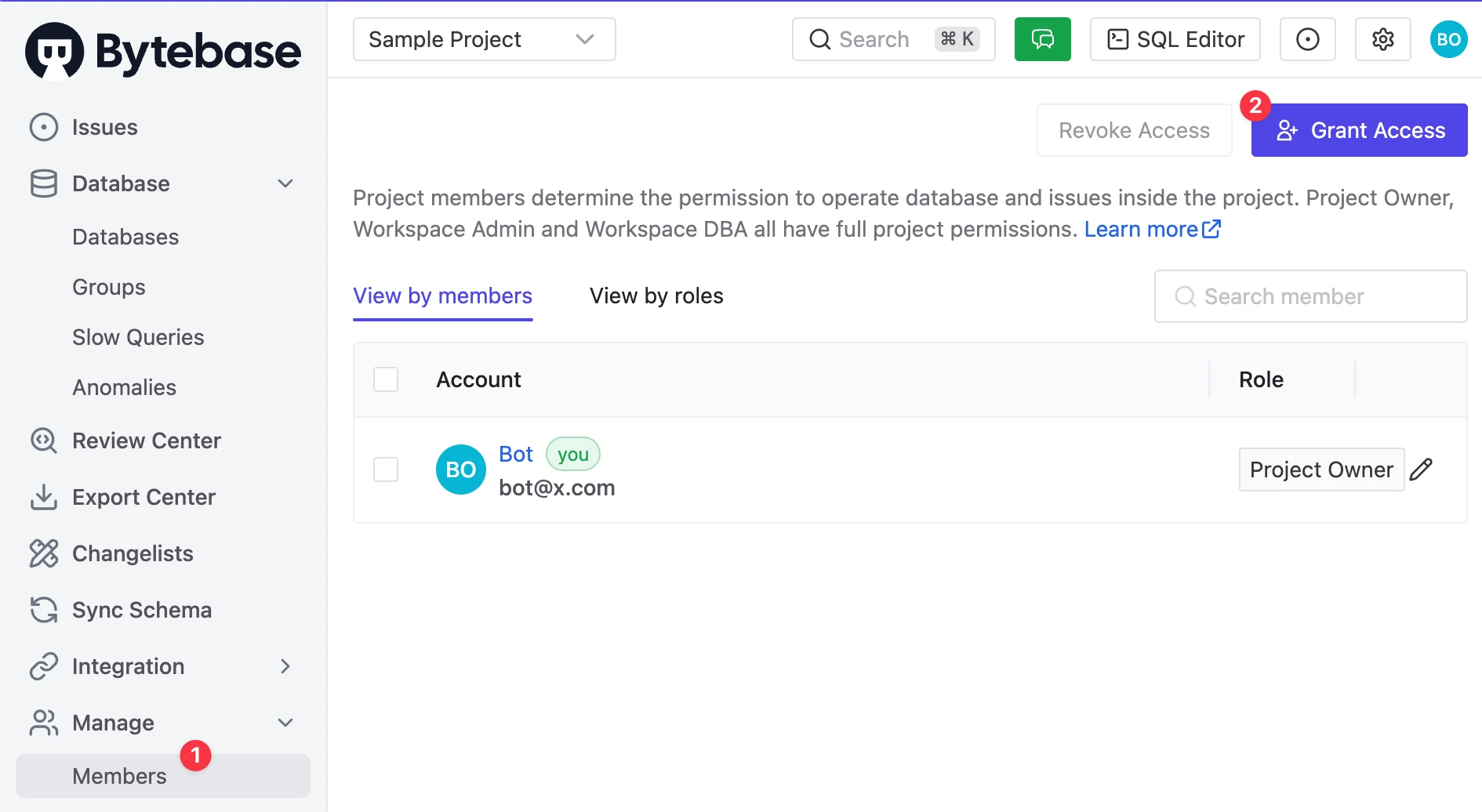Click the Issues circle icon
The height and width of the screenshot is (812, 1482).
[44, 127]
